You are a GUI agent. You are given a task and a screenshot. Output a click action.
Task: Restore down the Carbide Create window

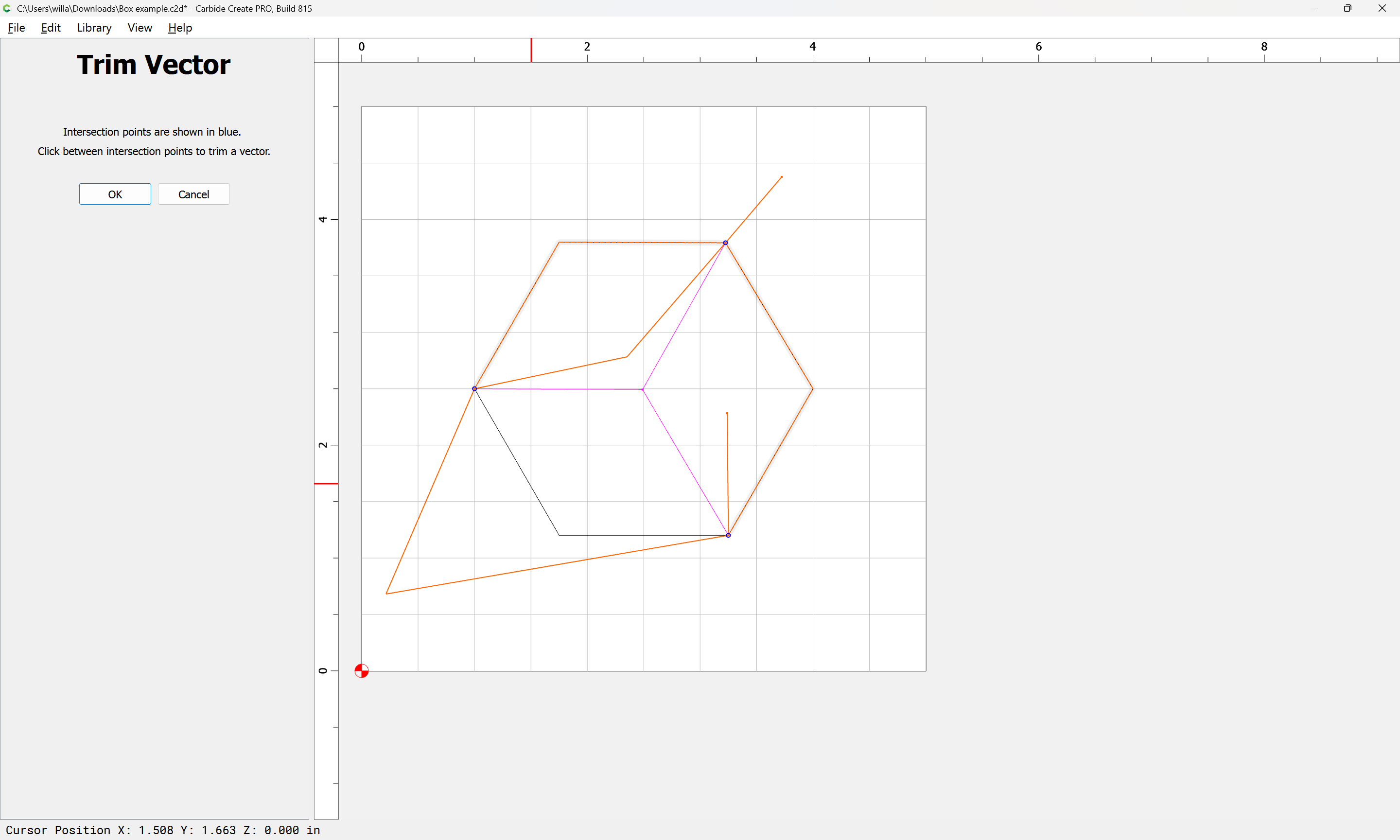pyautogui.click(x=1348, y=8)
